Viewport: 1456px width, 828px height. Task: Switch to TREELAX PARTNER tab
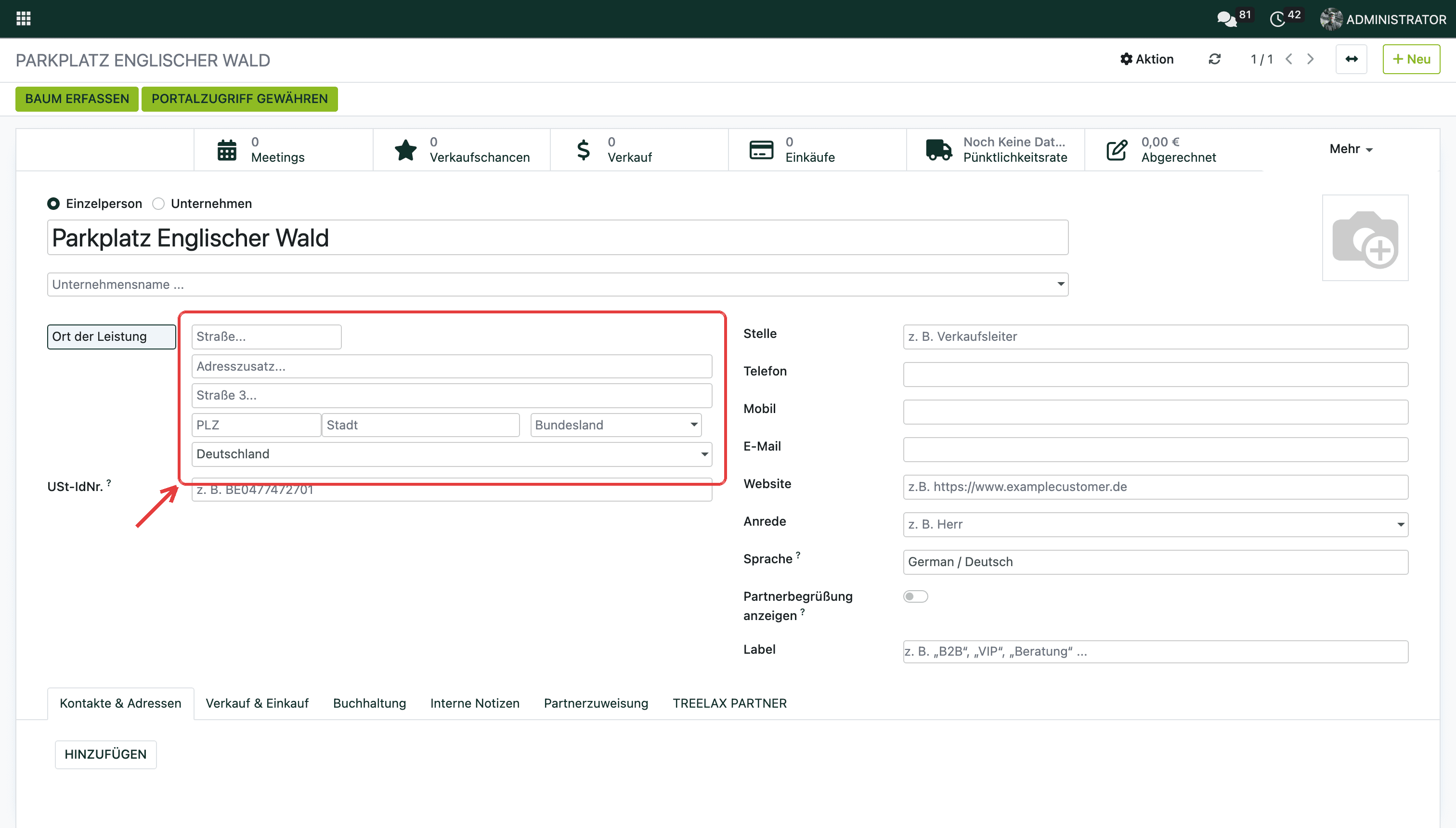click(x=730, y=703)
